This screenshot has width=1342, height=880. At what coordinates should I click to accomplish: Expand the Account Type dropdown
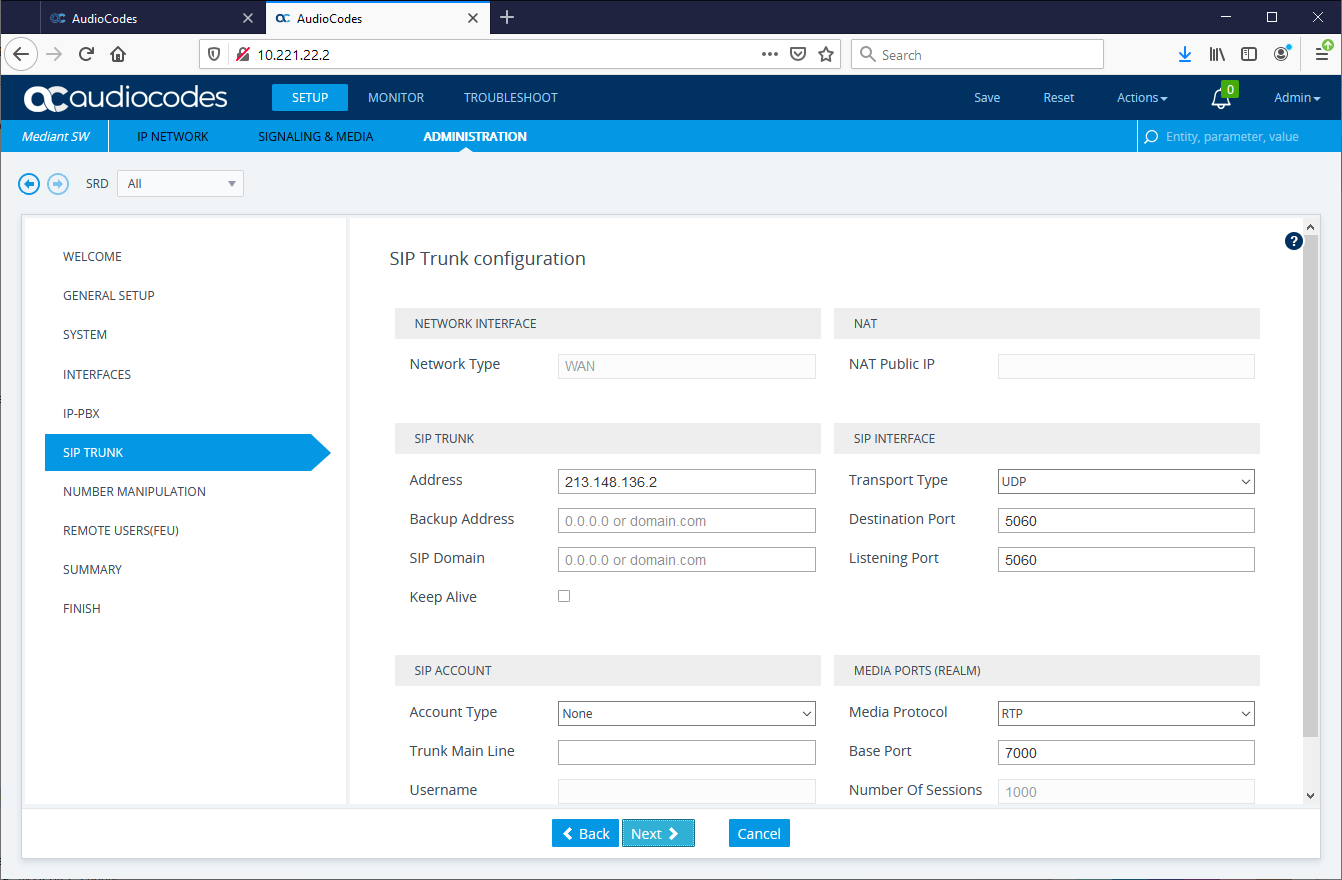pos(687,713)
